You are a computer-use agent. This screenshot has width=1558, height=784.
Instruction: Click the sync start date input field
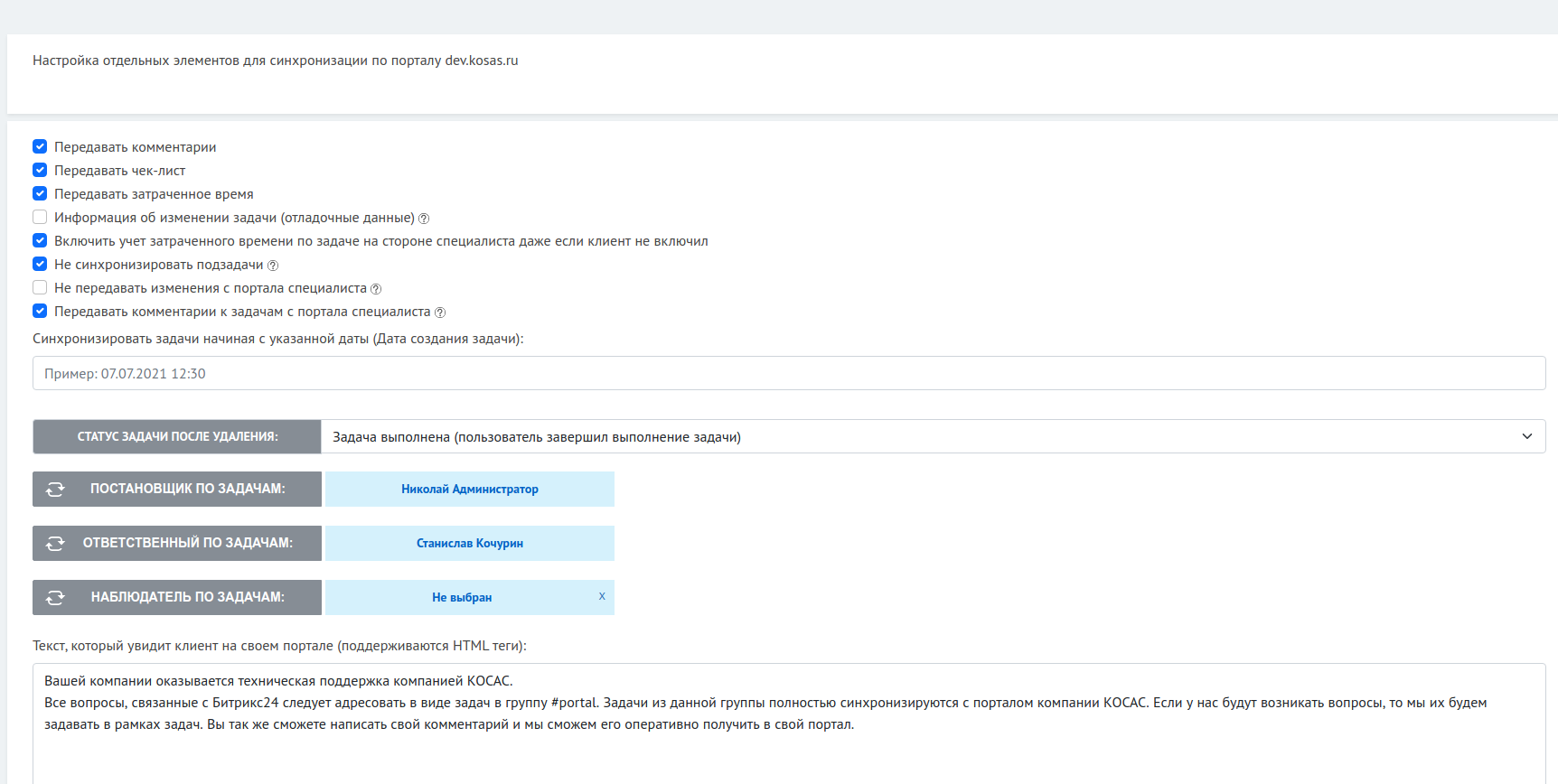pos(788,373)
